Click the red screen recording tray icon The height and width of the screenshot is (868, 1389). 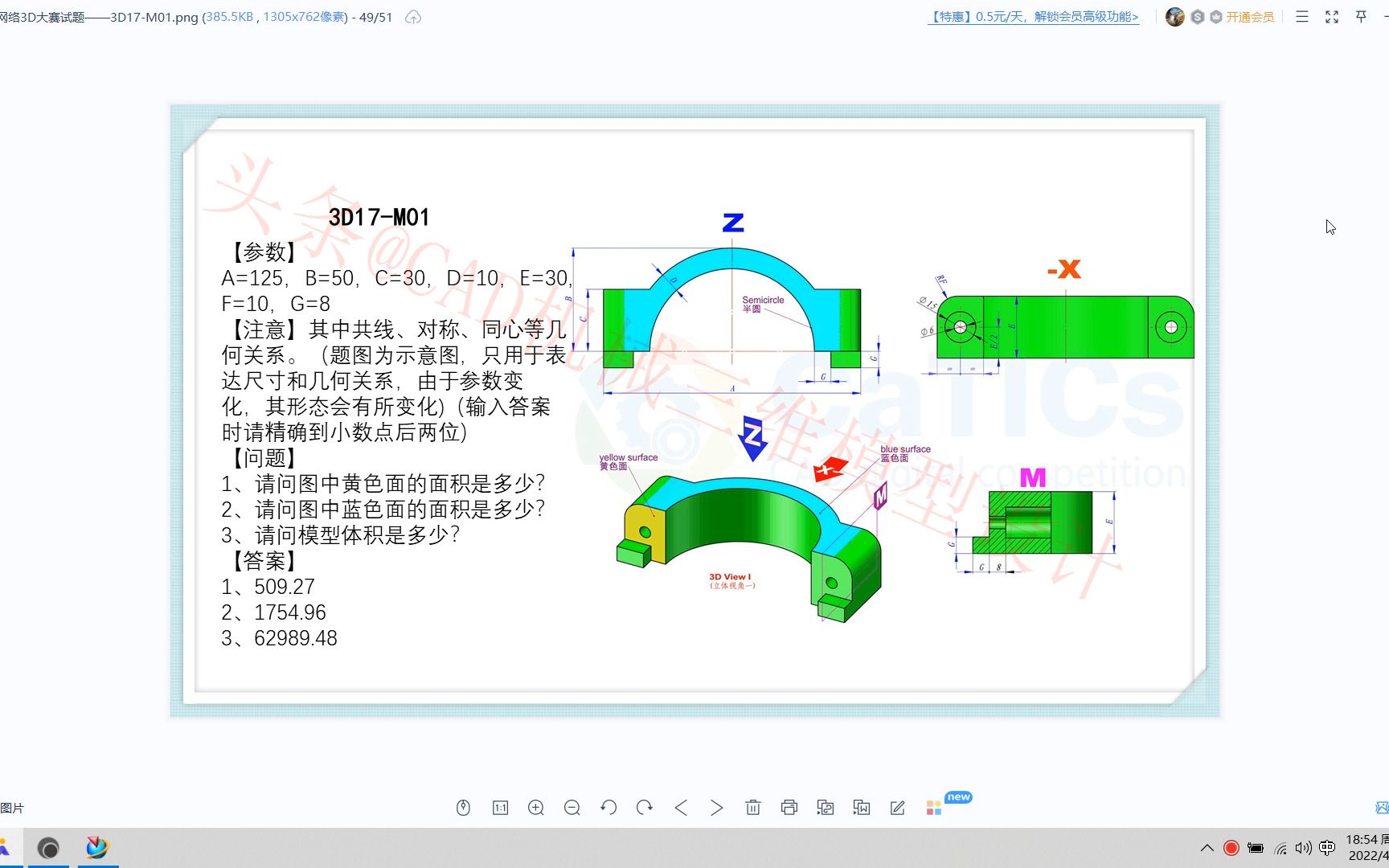point(1231,848)
